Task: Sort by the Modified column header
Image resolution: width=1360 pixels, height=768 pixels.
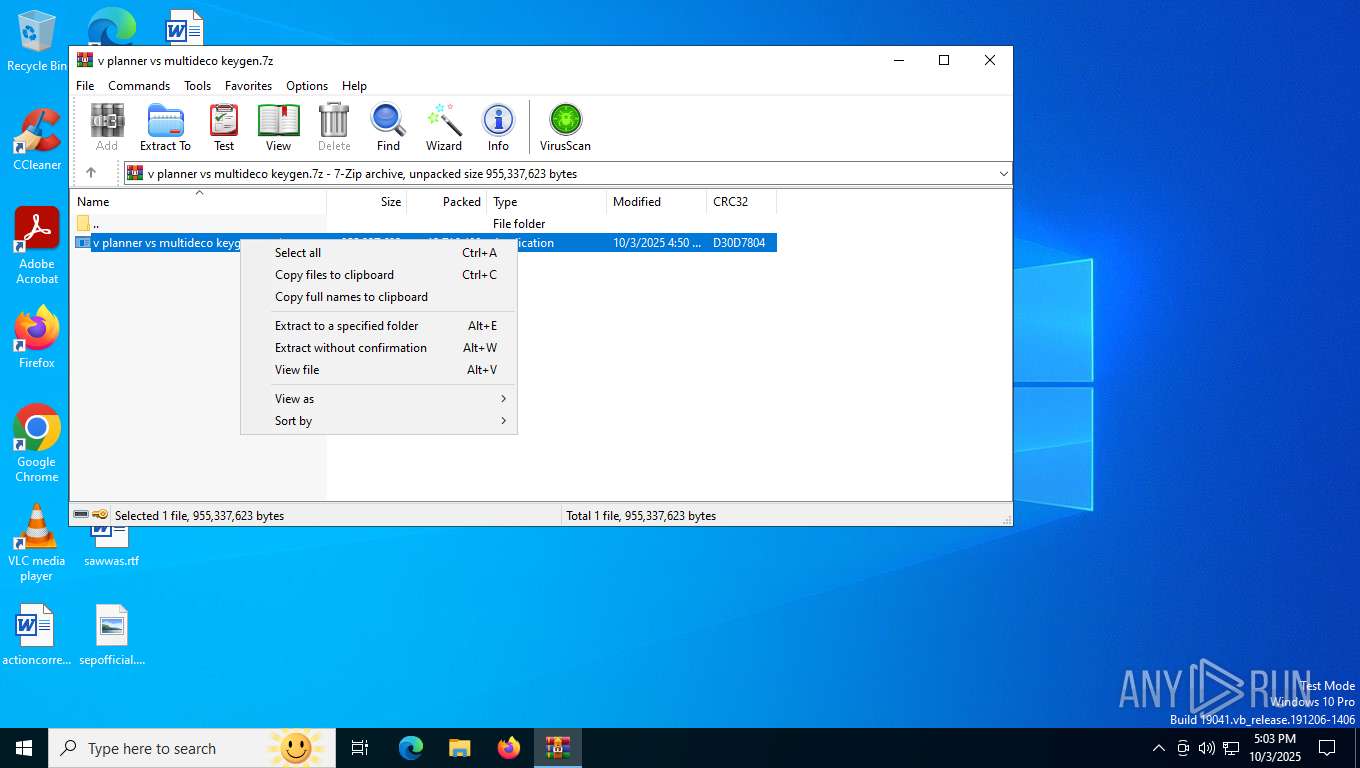Action: pos(657,202)
